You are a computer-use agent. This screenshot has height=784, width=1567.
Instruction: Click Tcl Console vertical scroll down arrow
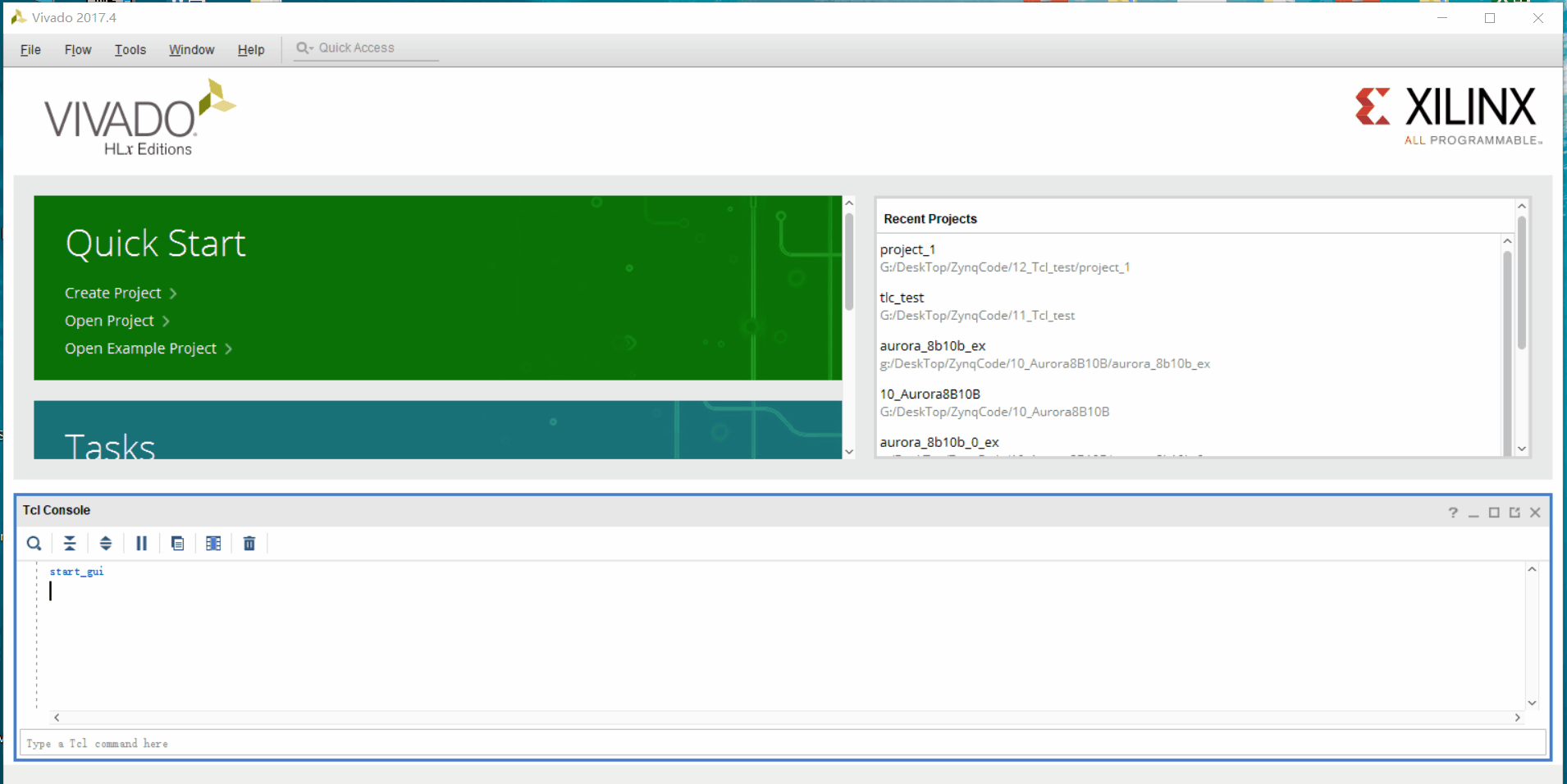(1532, 703)
